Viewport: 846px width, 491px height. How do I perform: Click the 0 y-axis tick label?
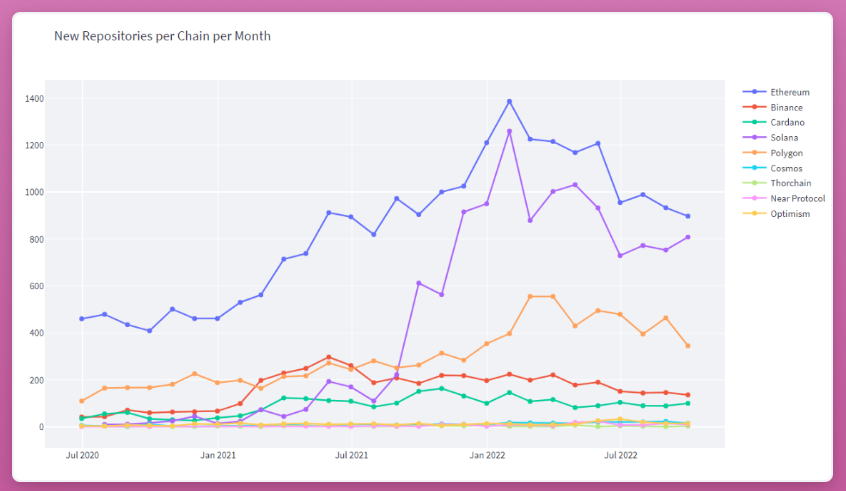(x=41, y=427)
